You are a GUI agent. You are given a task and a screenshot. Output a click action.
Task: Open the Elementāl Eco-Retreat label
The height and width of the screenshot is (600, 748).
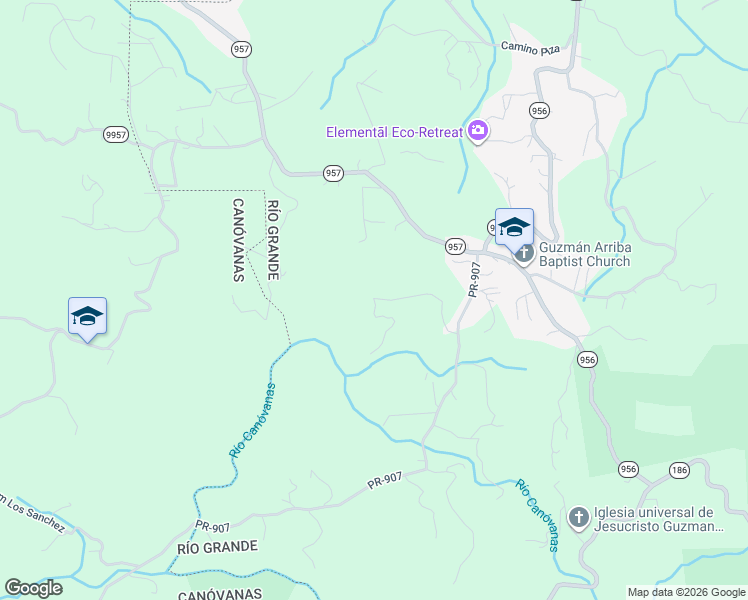pos(394,132)
